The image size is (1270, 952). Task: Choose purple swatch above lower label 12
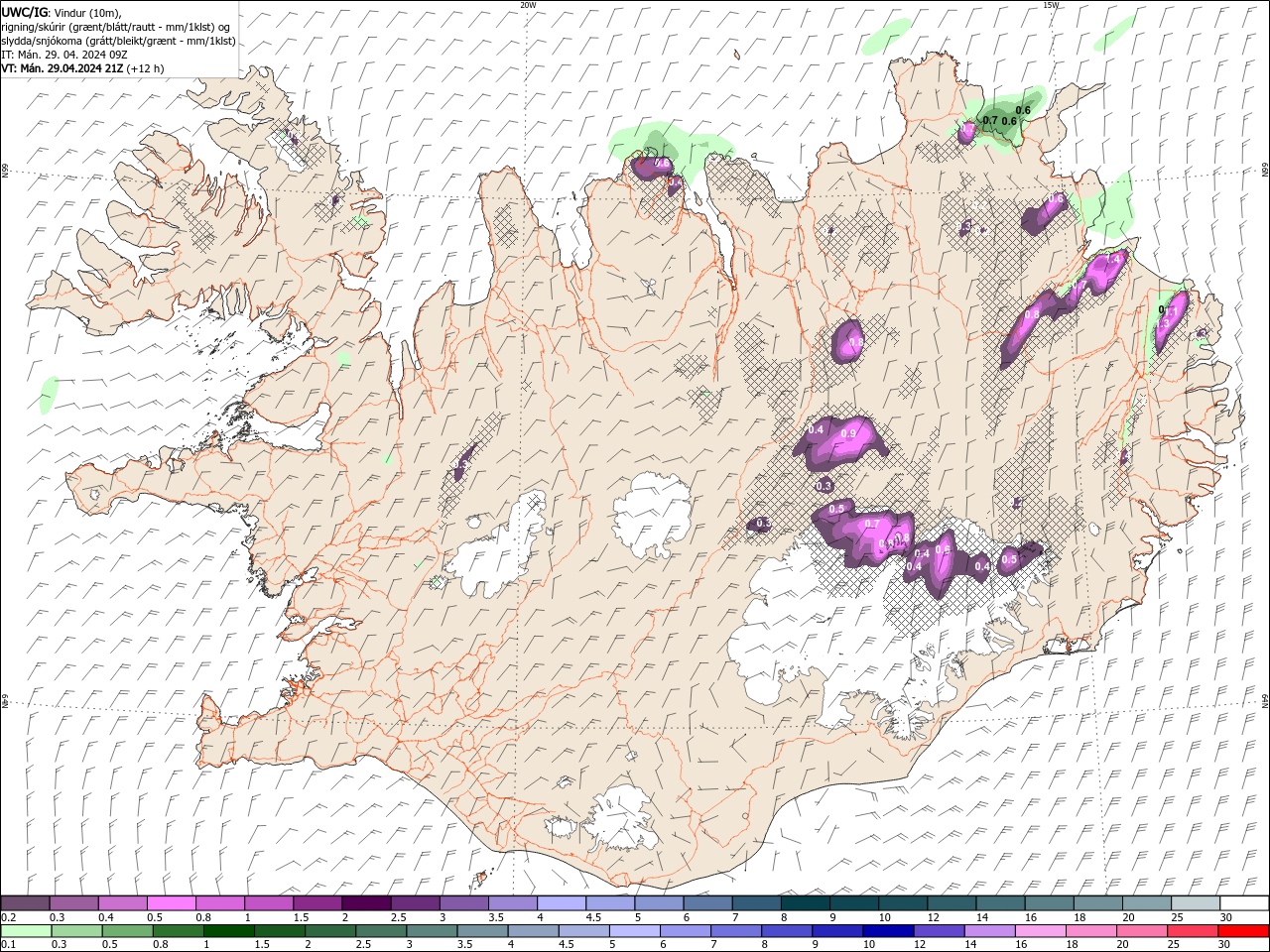939,931
